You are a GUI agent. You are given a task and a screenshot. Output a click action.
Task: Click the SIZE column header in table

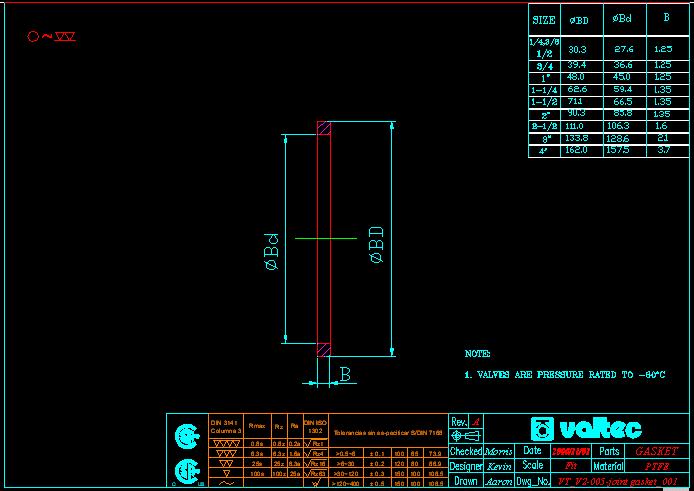click(544, 19)
